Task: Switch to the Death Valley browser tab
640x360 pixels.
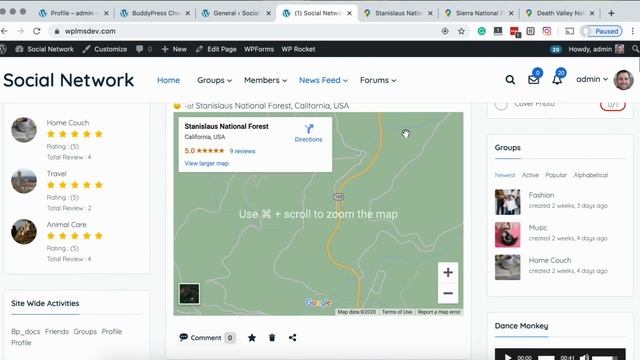Action: click(559, 13)
